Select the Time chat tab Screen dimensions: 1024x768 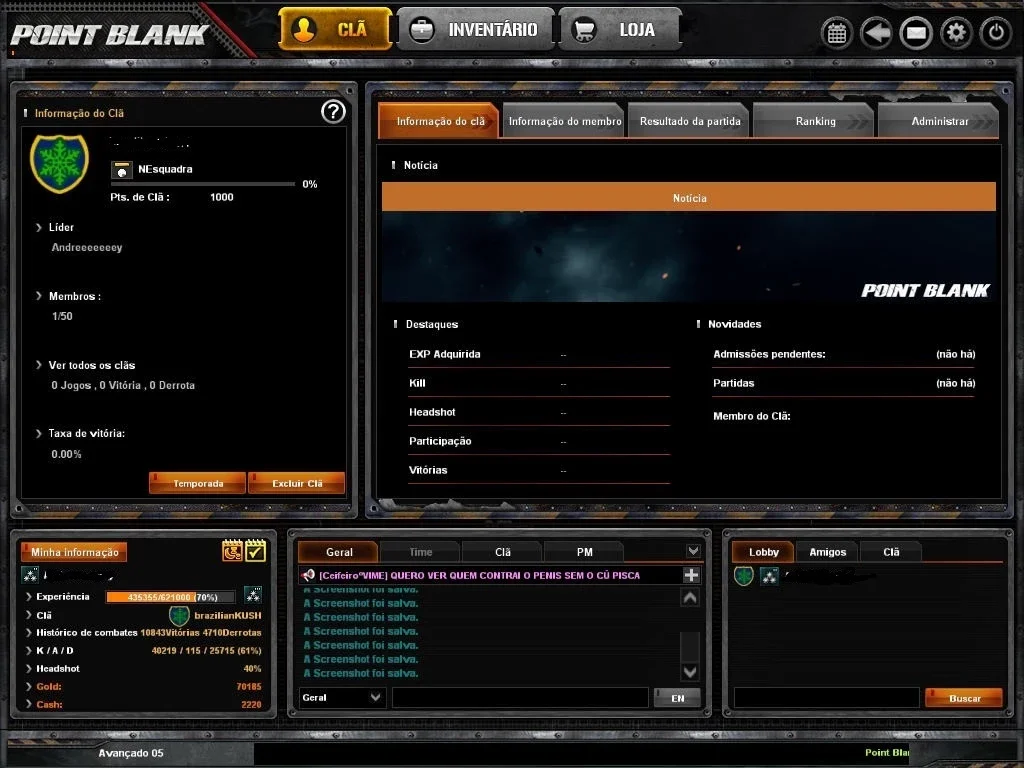(x=420, y=552)
